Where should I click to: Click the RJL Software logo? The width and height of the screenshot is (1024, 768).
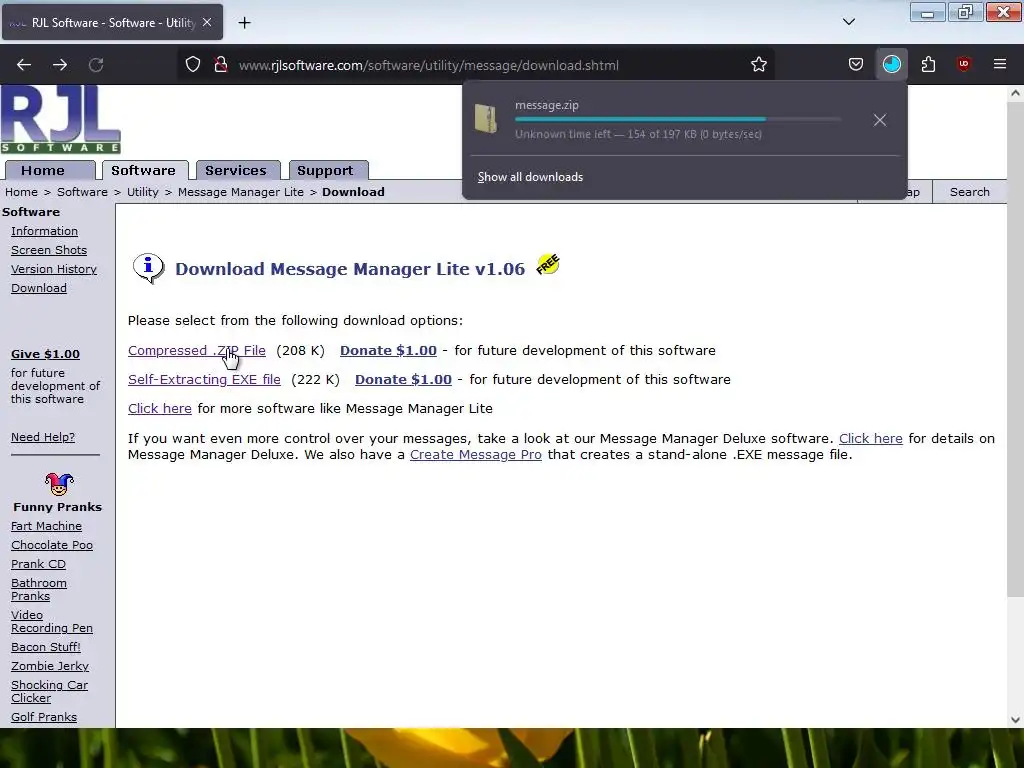(61, 120)
